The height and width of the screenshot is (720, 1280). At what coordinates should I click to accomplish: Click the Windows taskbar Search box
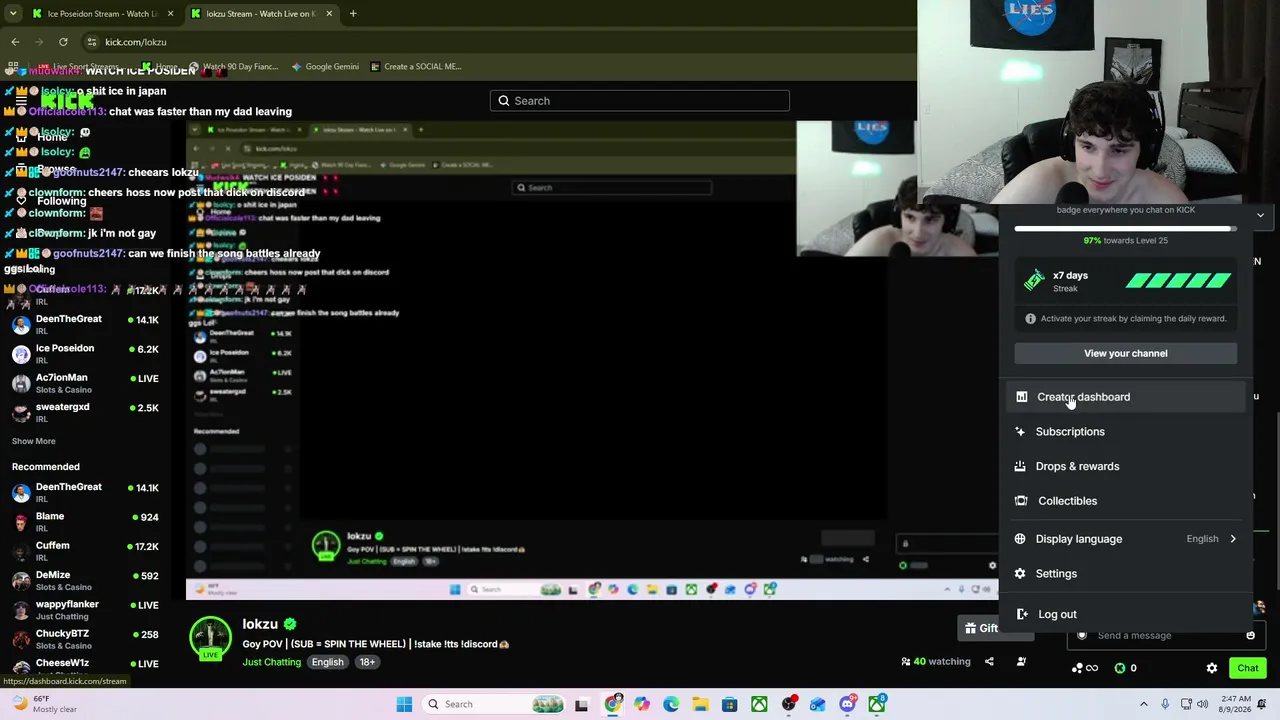[x=491, y=704]
